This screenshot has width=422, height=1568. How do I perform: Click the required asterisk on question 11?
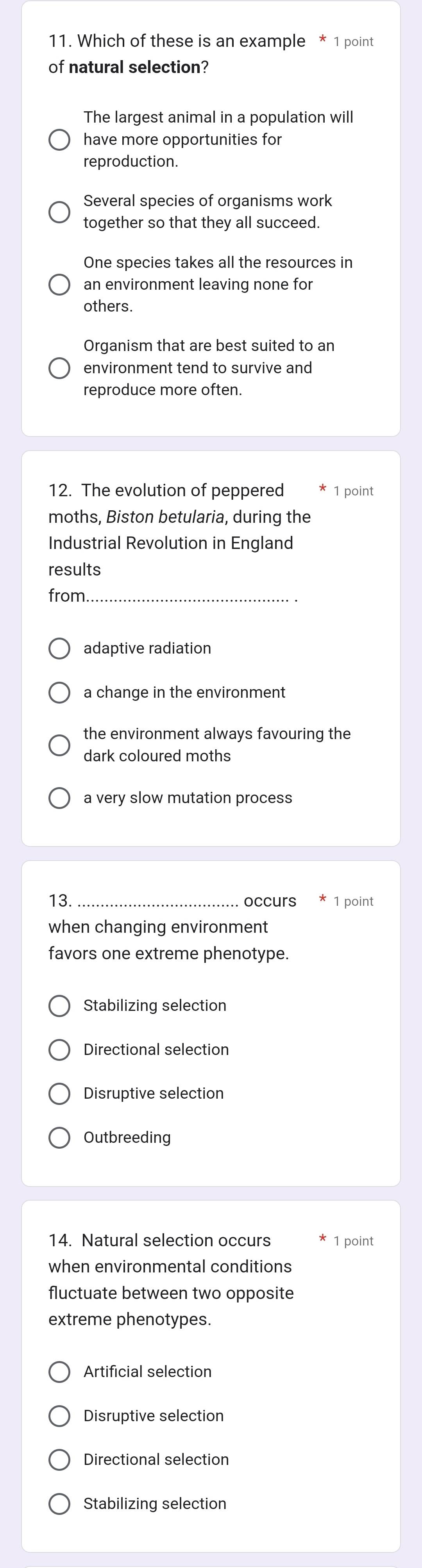tap(322, 40)
